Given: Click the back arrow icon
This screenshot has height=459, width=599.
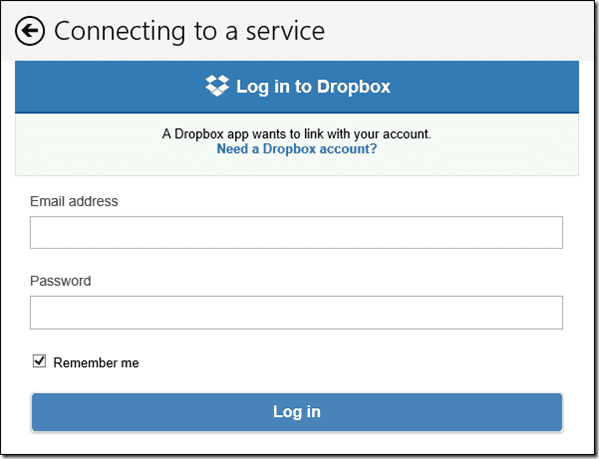Looking at the screenshot, I should [x=30, y=31].
